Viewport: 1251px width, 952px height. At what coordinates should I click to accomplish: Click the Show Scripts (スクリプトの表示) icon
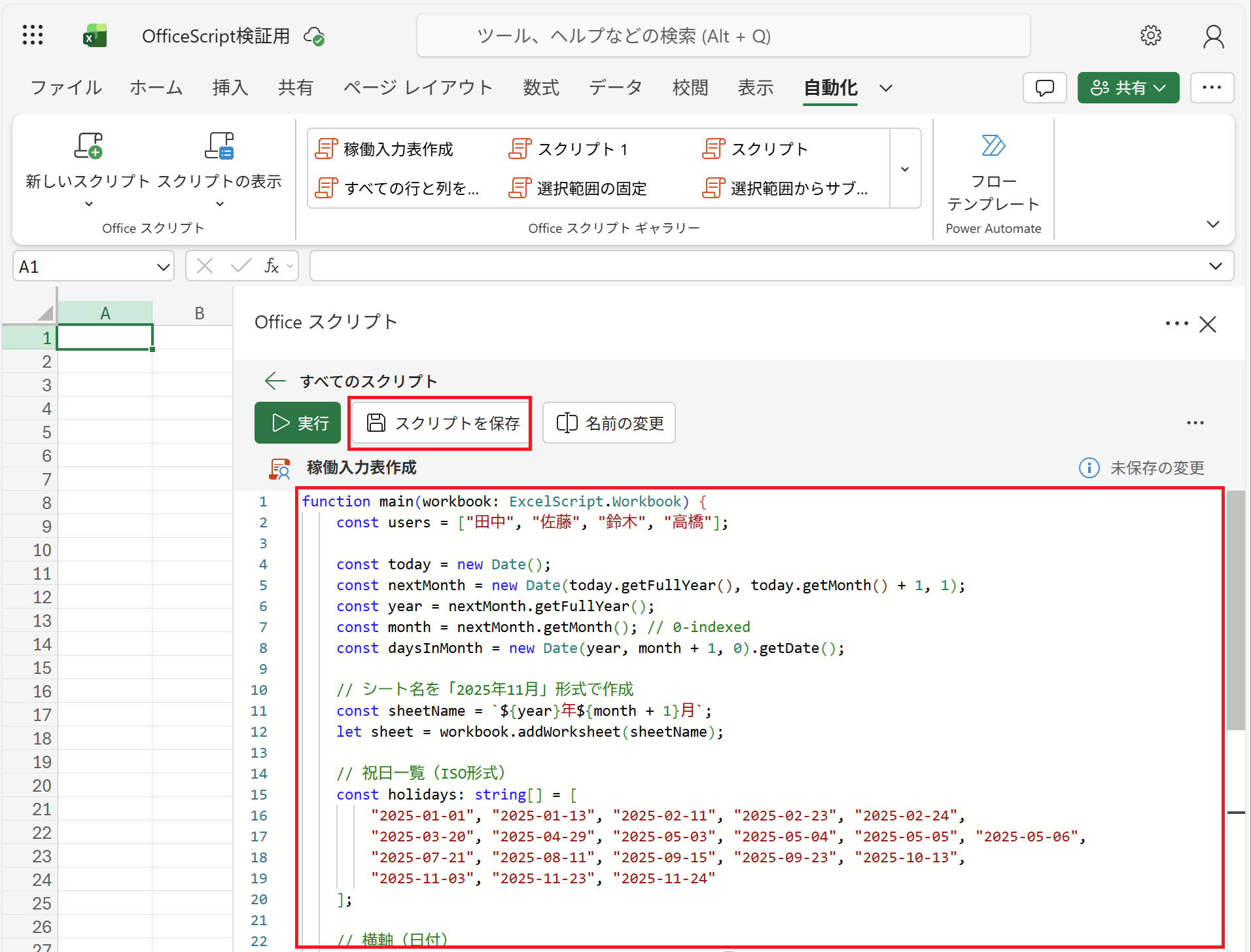(x=219, y=145)
